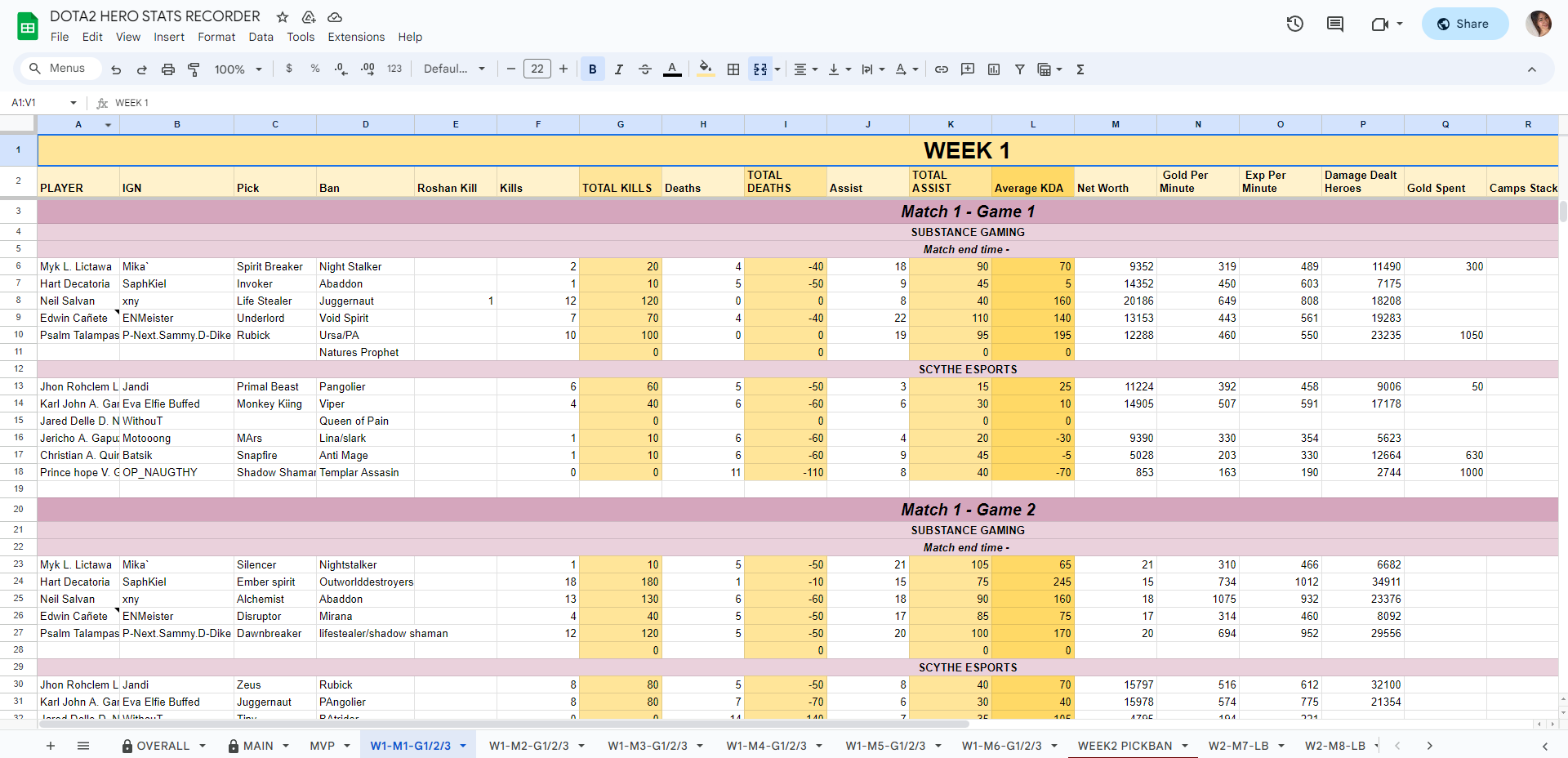1568x758 pixels.
Task: Insert a chart from toolbar
Action: [x=994, y=69]
